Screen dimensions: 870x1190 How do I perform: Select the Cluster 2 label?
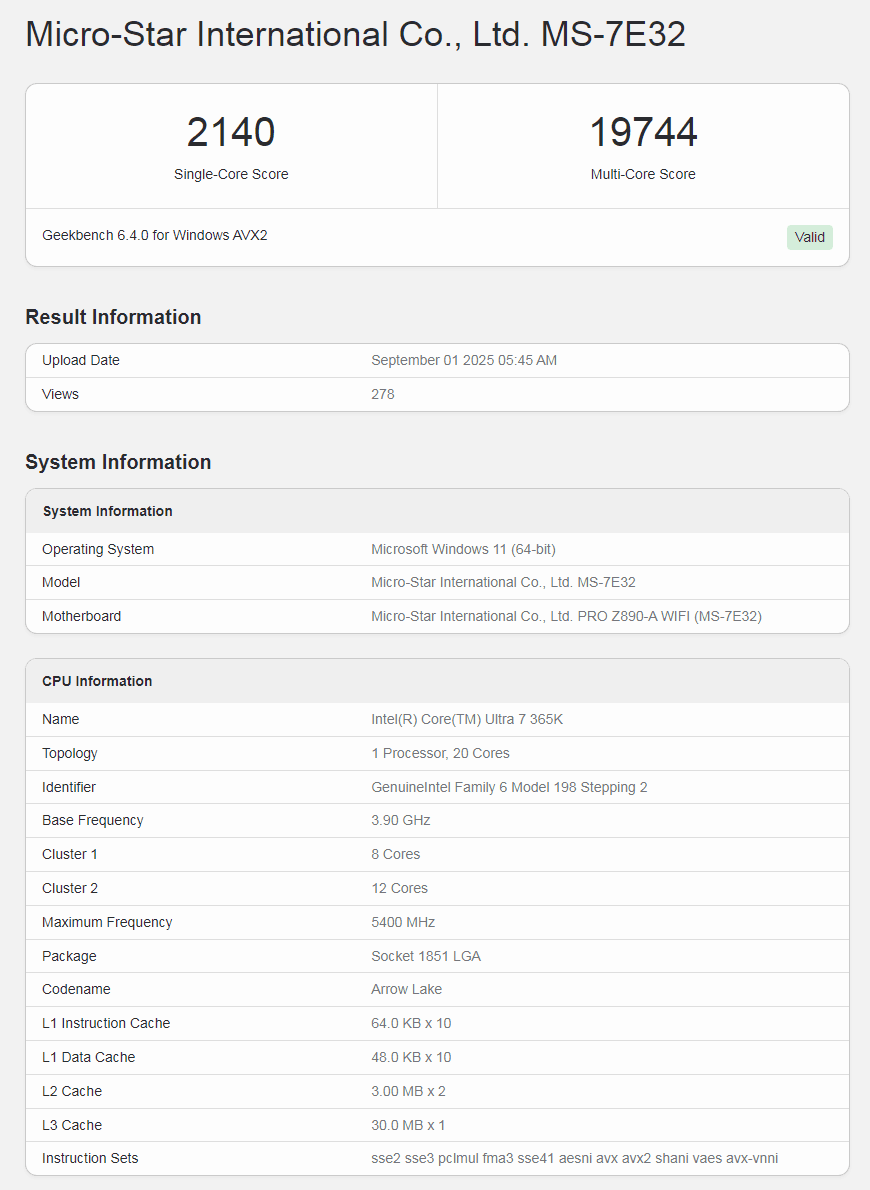tap(70, 888)
